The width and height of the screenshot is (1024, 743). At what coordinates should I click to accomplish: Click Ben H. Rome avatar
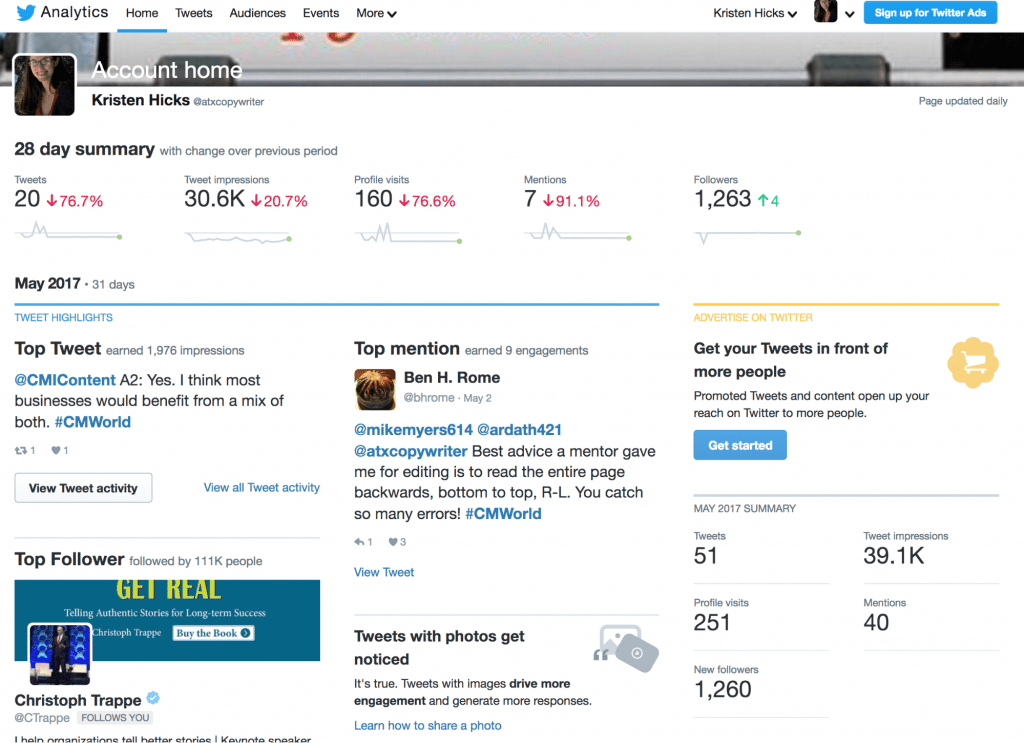tap(375, 389)
